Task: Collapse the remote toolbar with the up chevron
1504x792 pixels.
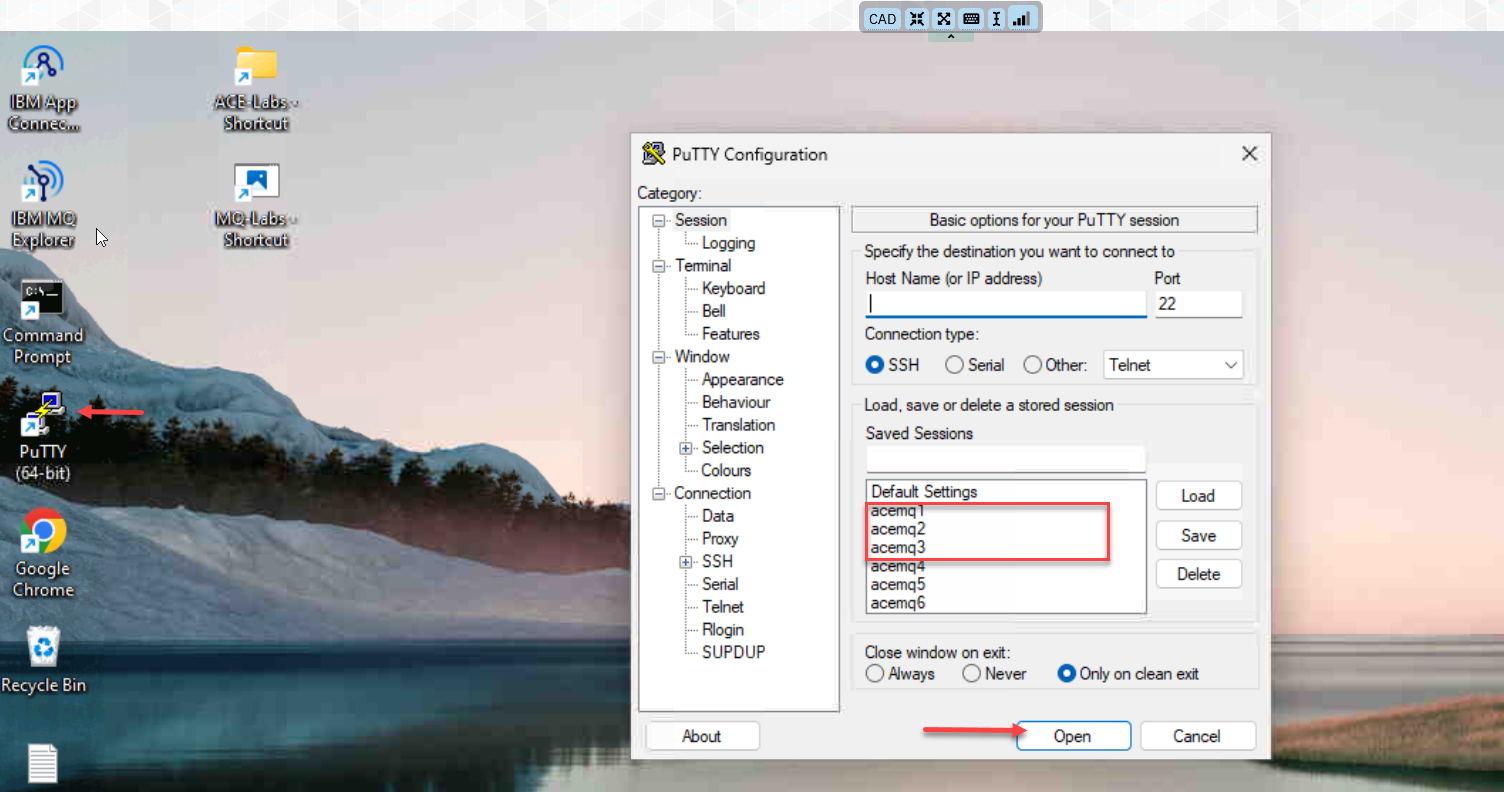Action: click(x=951, y=37)
